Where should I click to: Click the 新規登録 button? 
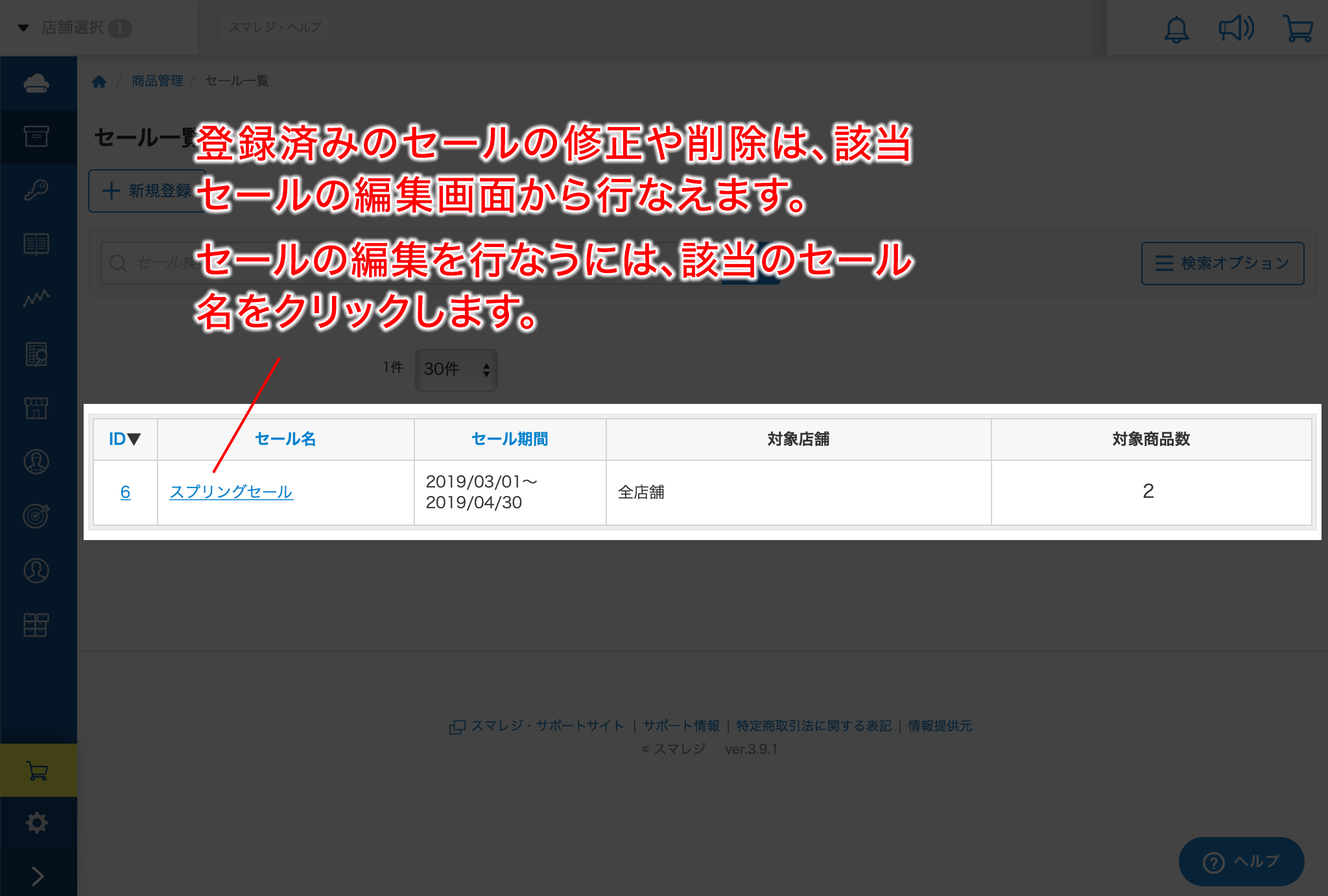147,191
